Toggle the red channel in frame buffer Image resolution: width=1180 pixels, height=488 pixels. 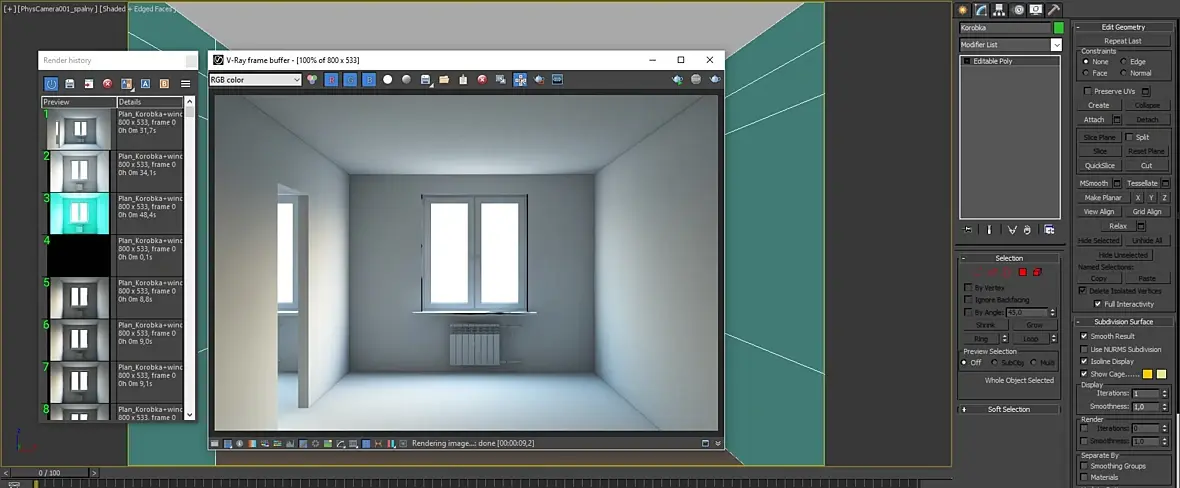pyautogui.click(x=331, y=80)
